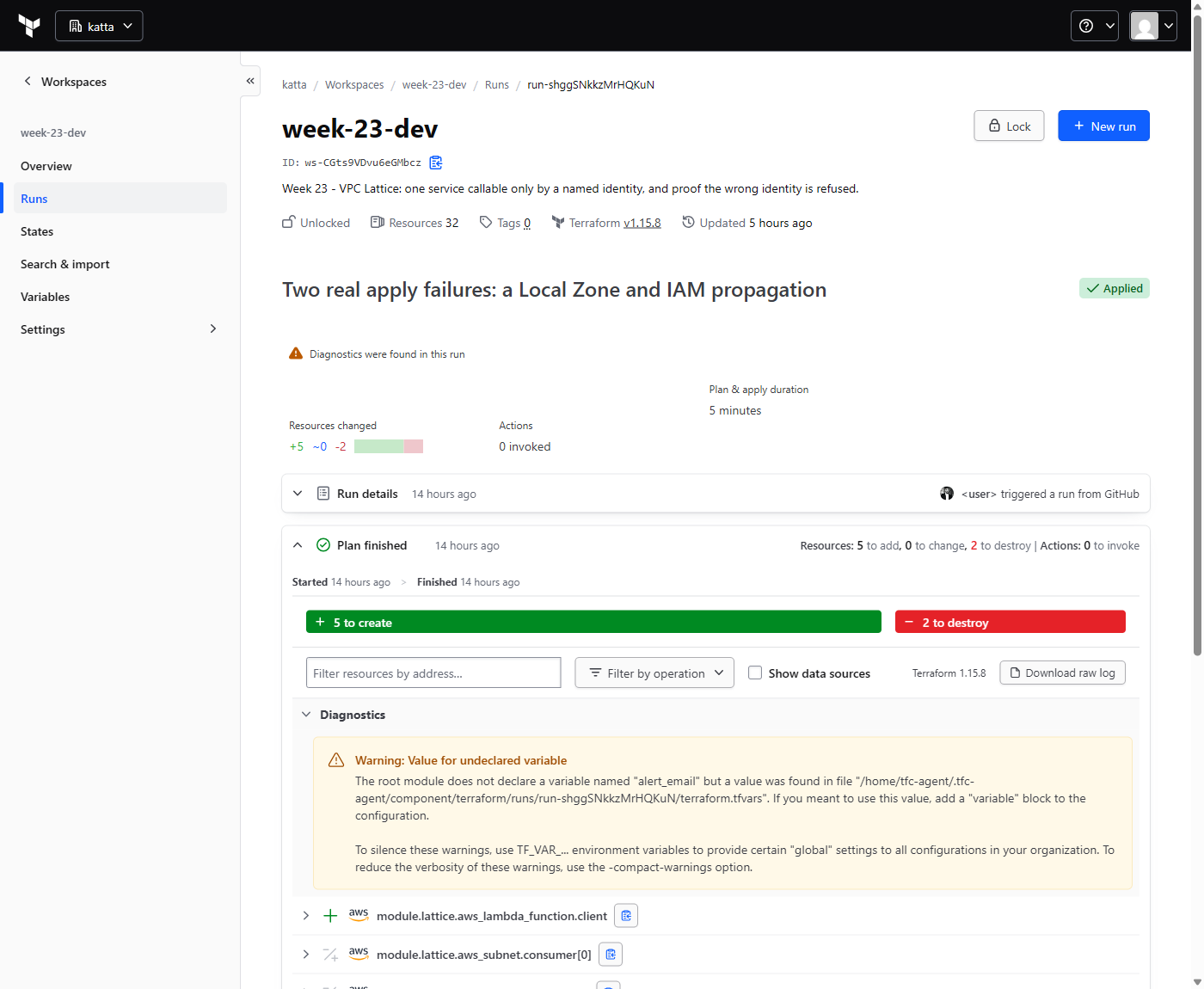The image size is (1204, 989).
Task: Collapse the sidebar with the double-chevron icon
Action: pos(250,81)
